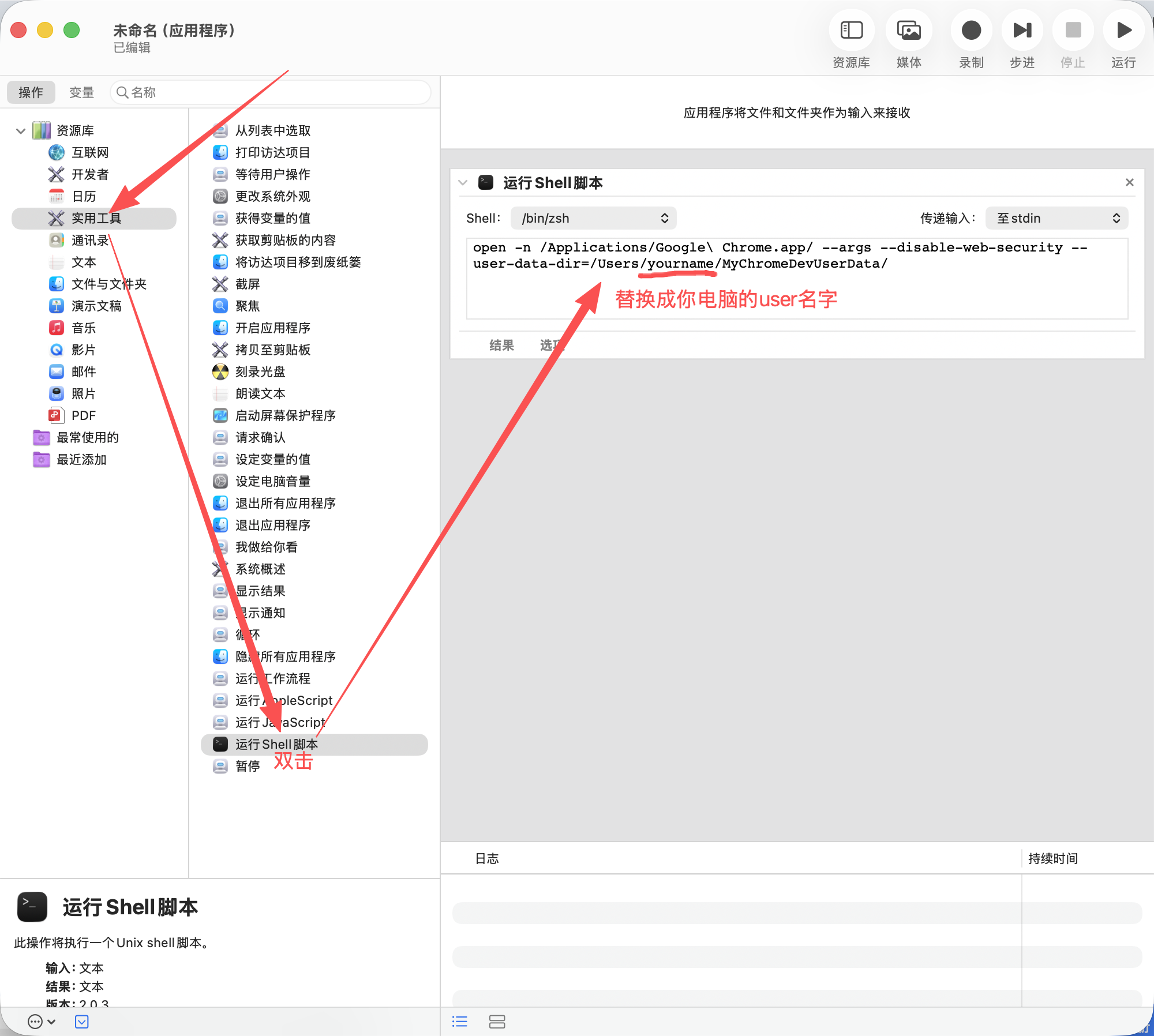The height and width of the screenshot is (1036, 1154).
Task: Open the 媒体 media browser in the toolbar
Action: [908, 29]
